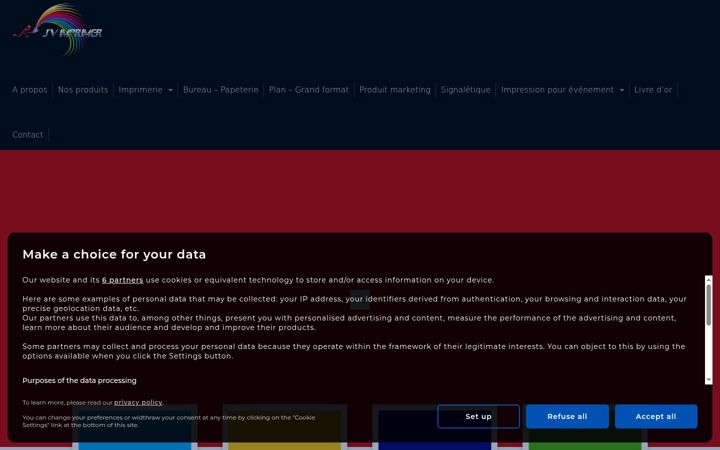Go to Nos produits page
Screen dimensions: 720x450
click(83, 90)
